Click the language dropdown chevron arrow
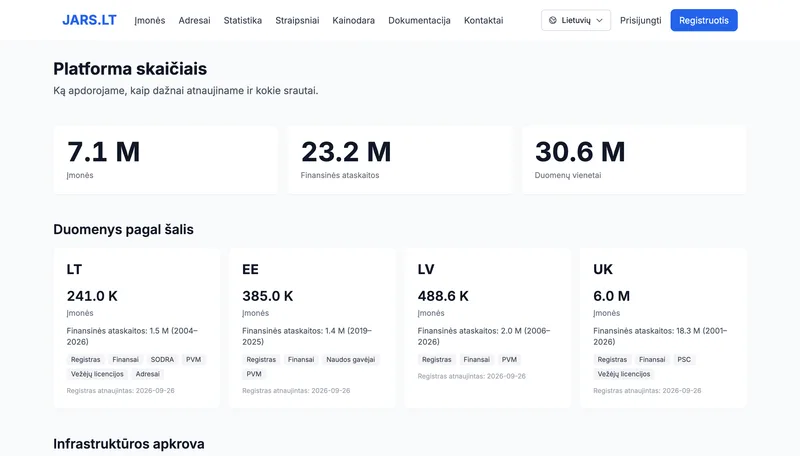This screenshot has width=800, height=456. (x=599, y=20)
